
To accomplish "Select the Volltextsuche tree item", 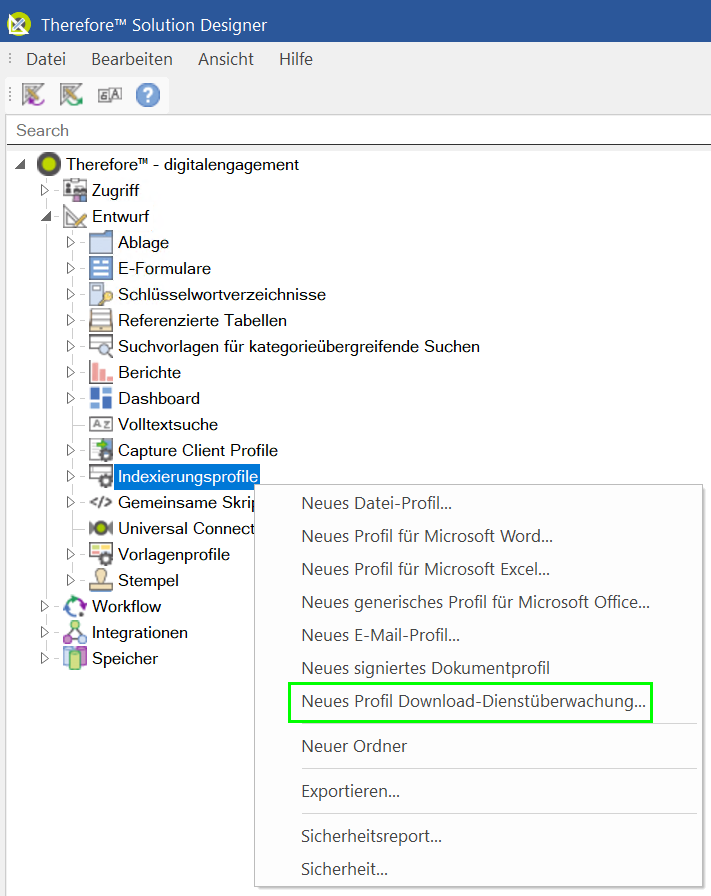I will (168, 425).
